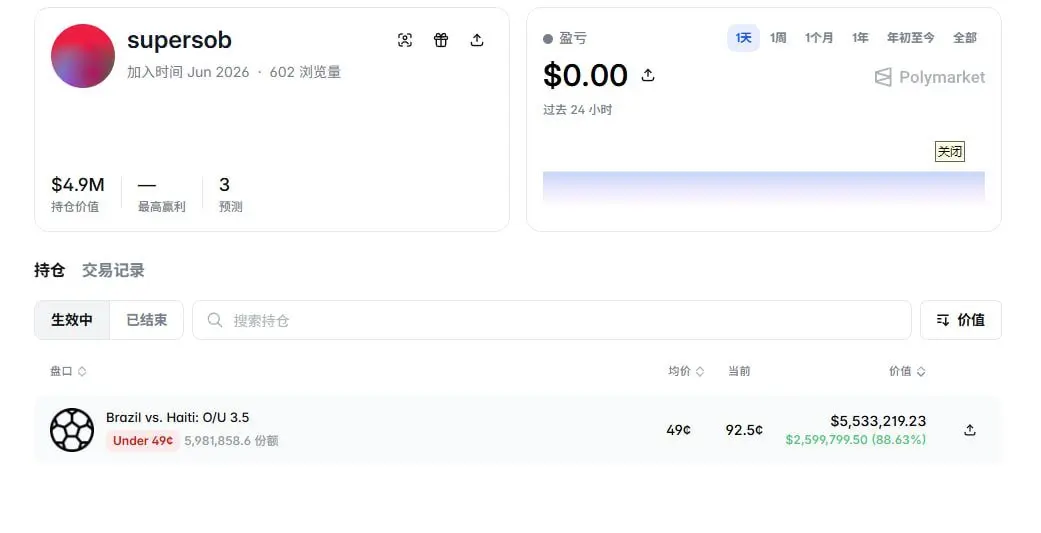This screenshot has width=1041, height=533.
Task: Click the supersob username heading
Action: pos(179,40)
